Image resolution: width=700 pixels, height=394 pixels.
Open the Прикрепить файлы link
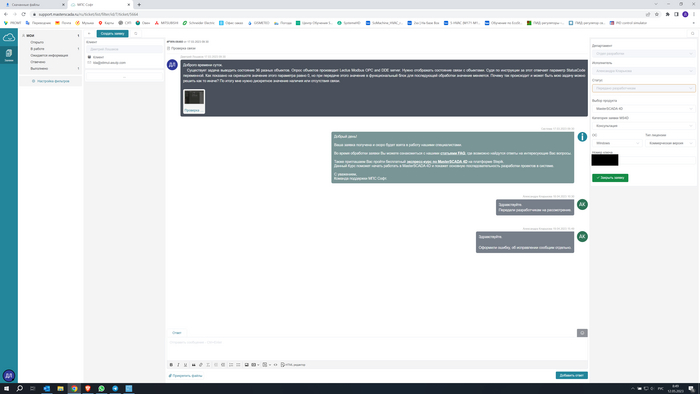point(185,376)
